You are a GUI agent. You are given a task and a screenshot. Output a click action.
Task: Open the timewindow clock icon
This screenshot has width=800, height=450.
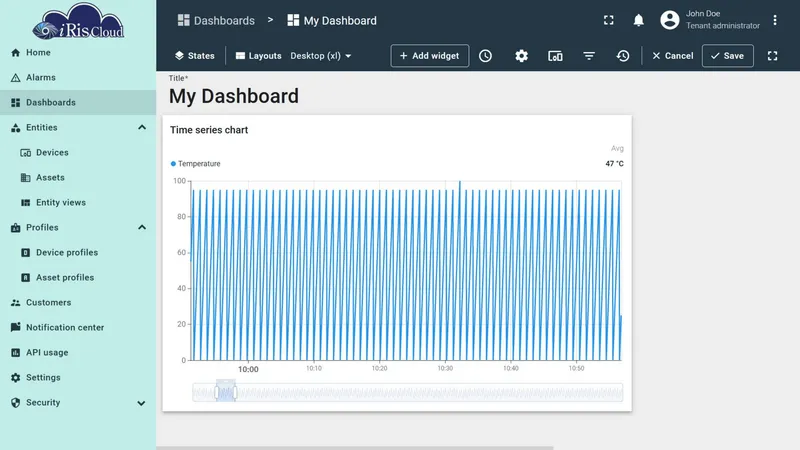[485, 56]
